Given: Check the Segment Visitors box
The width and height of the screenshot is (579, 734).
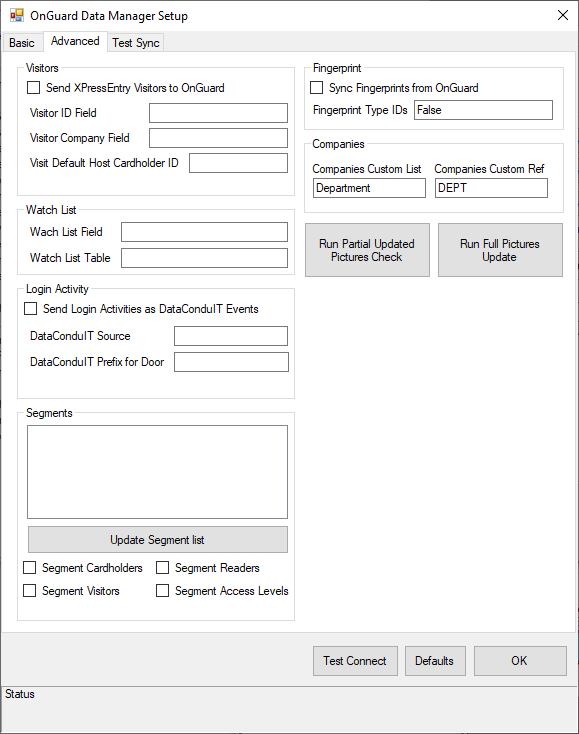Looking at the screenshot, I should (30, 590).
